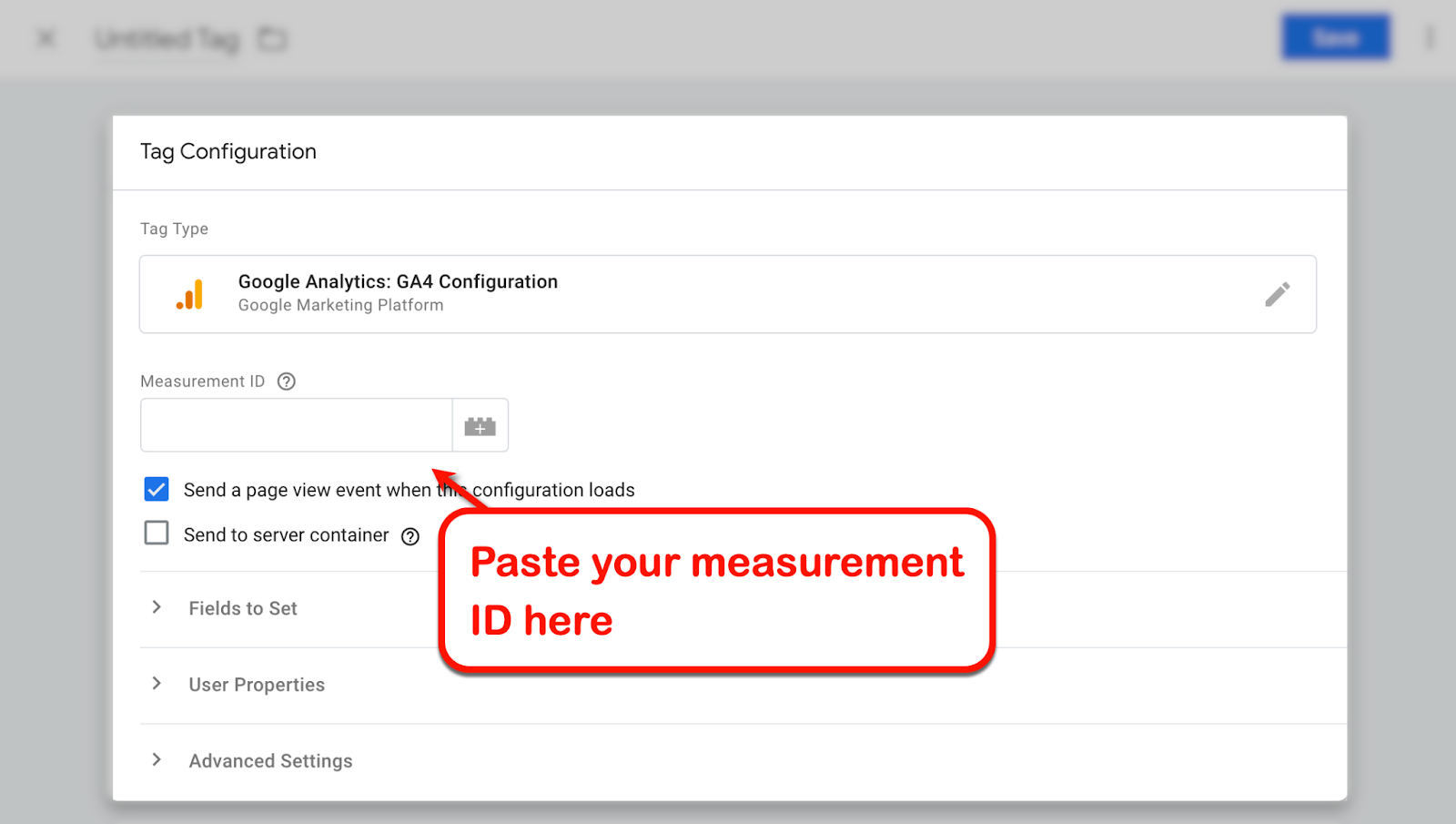Screen dimensions: 1456x824
Task: Close the Untitled Tag editor
Action: point(46,38)
